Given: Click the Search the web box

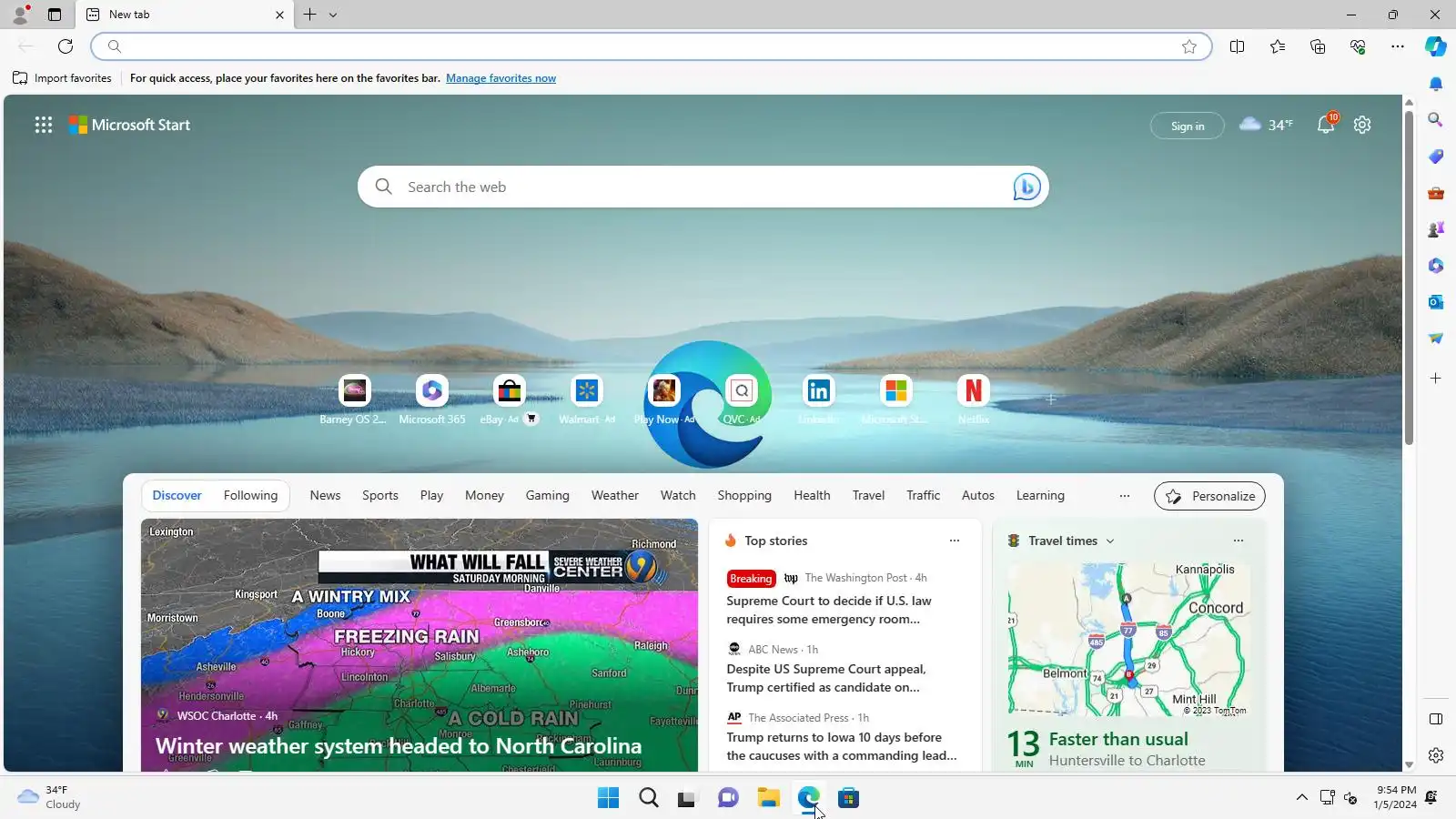Looking at the screenshot, I should pyautogui.click(x=703, y=187).
